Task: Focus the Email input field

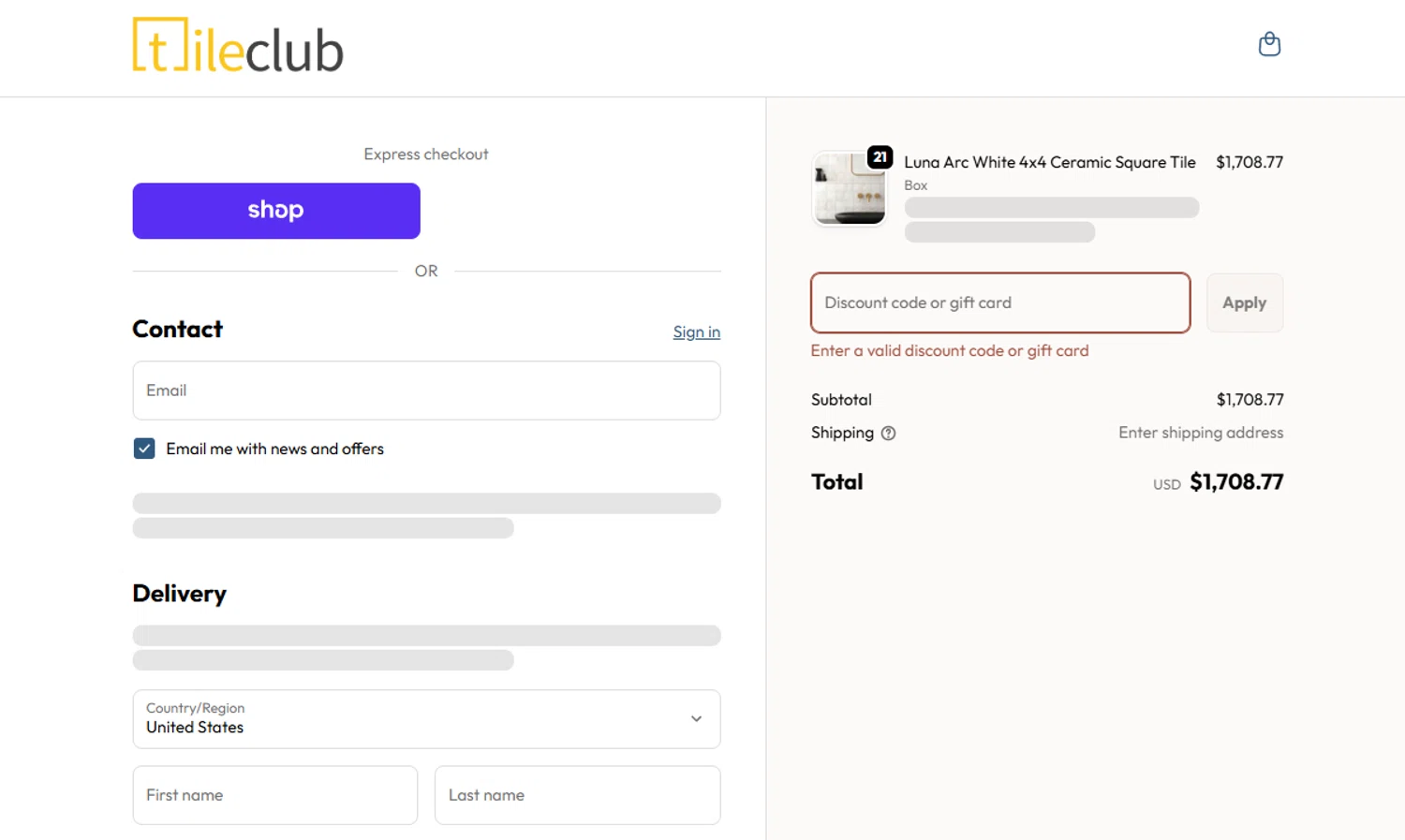Action: (x=426, y=391)
